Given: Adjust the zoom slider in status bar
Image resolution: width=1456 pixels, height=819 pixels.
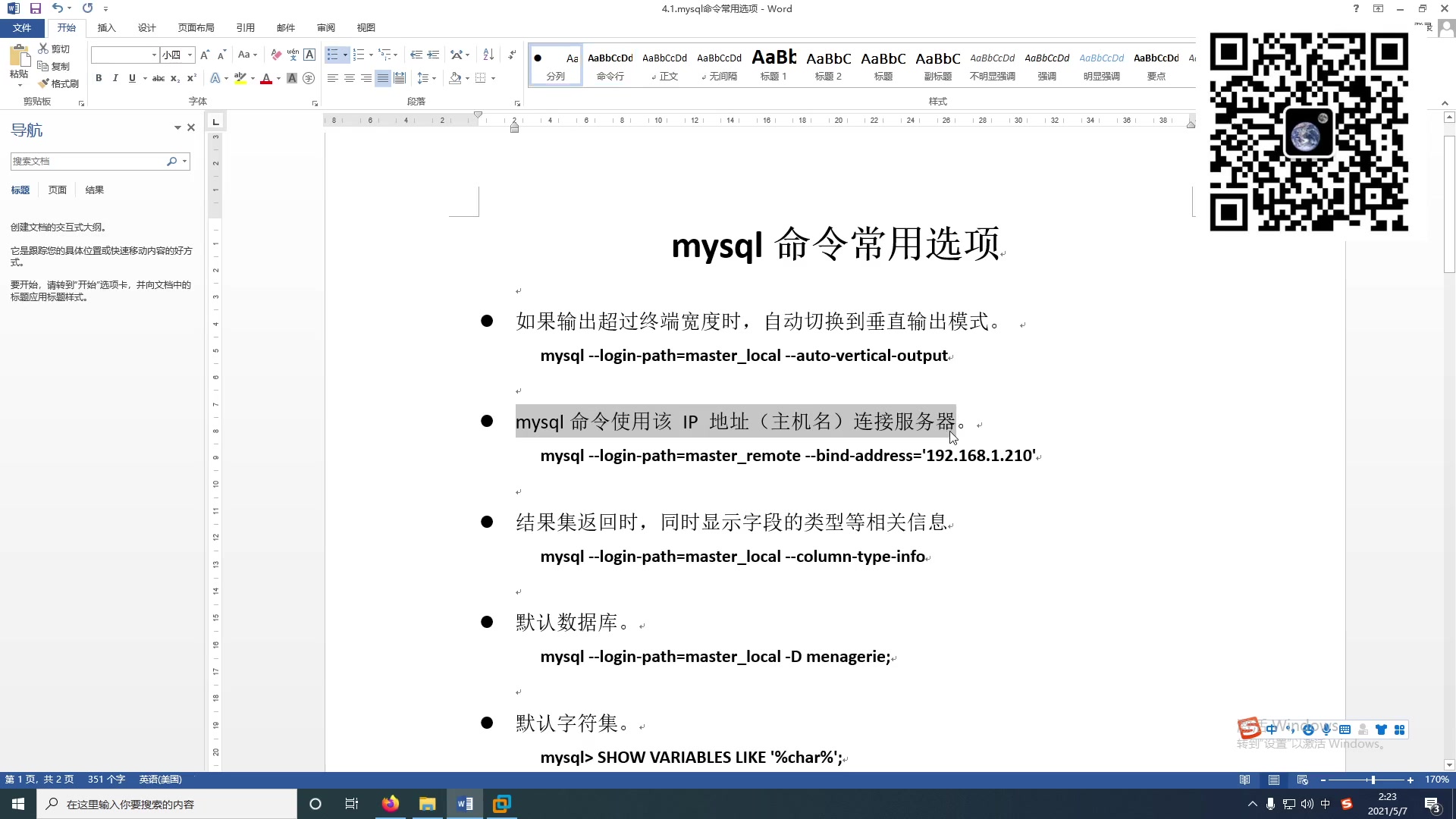Looking at the screenshot, I should [1373, 780].
